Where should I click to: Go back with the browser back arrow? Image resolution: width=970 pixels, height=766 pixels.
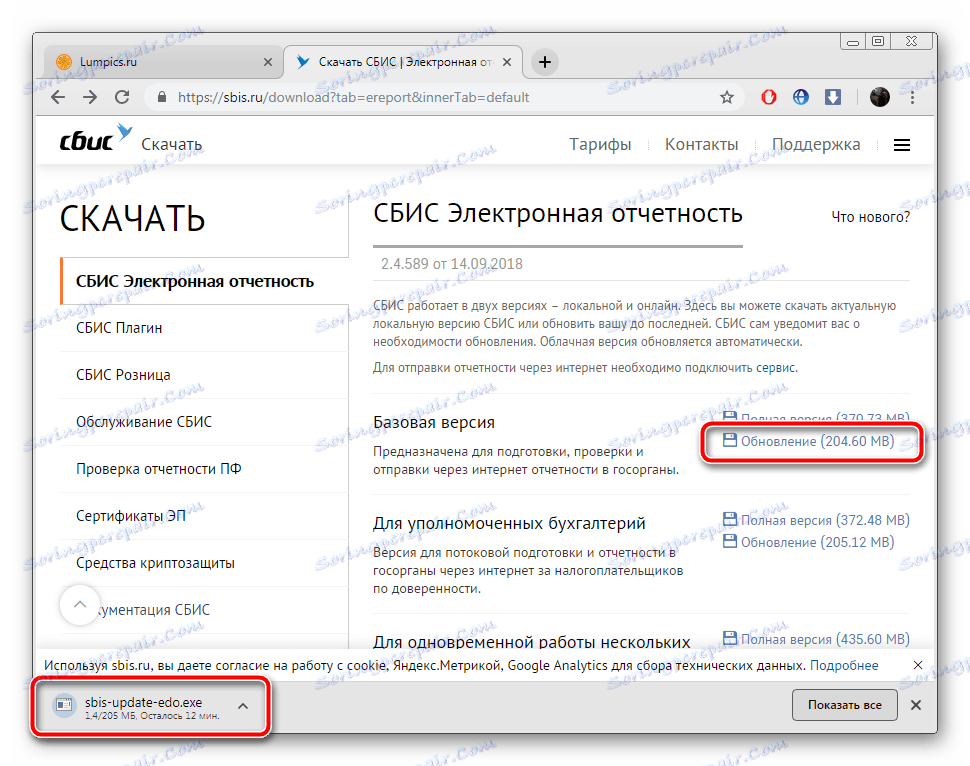pyautogui.click(x=58, y=97)
